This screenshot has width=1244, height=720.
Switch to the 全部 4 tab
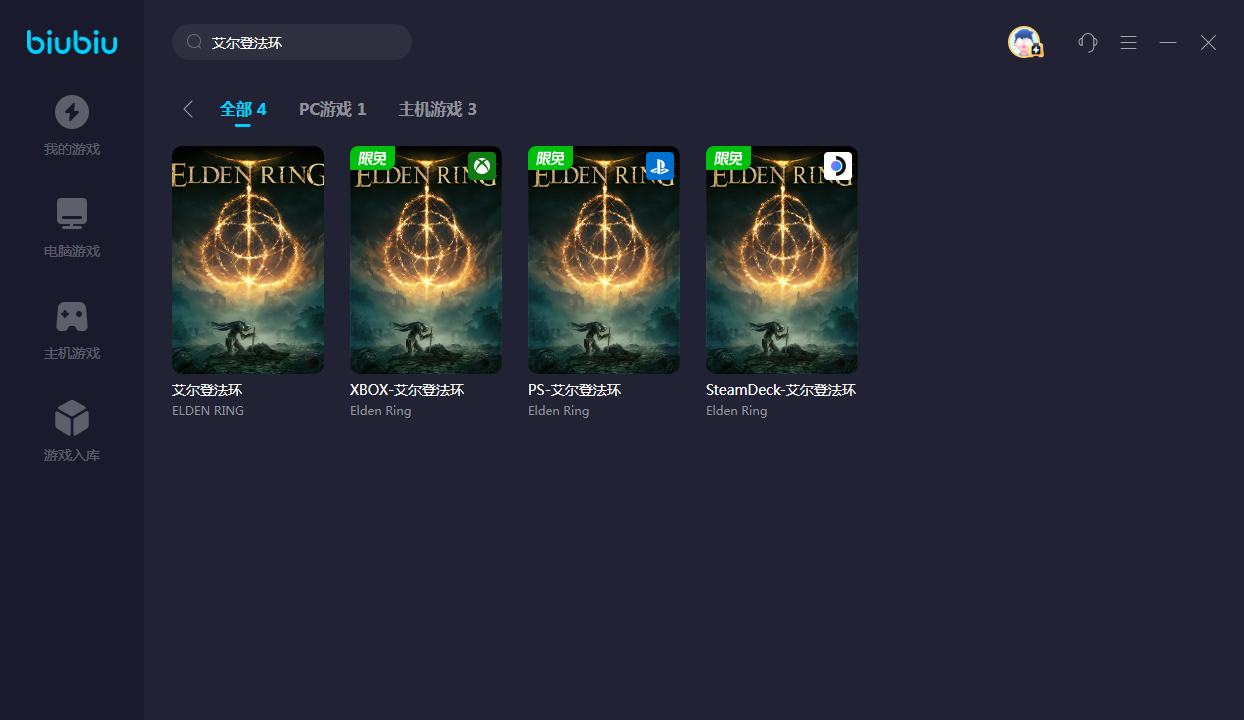[243, 109]
